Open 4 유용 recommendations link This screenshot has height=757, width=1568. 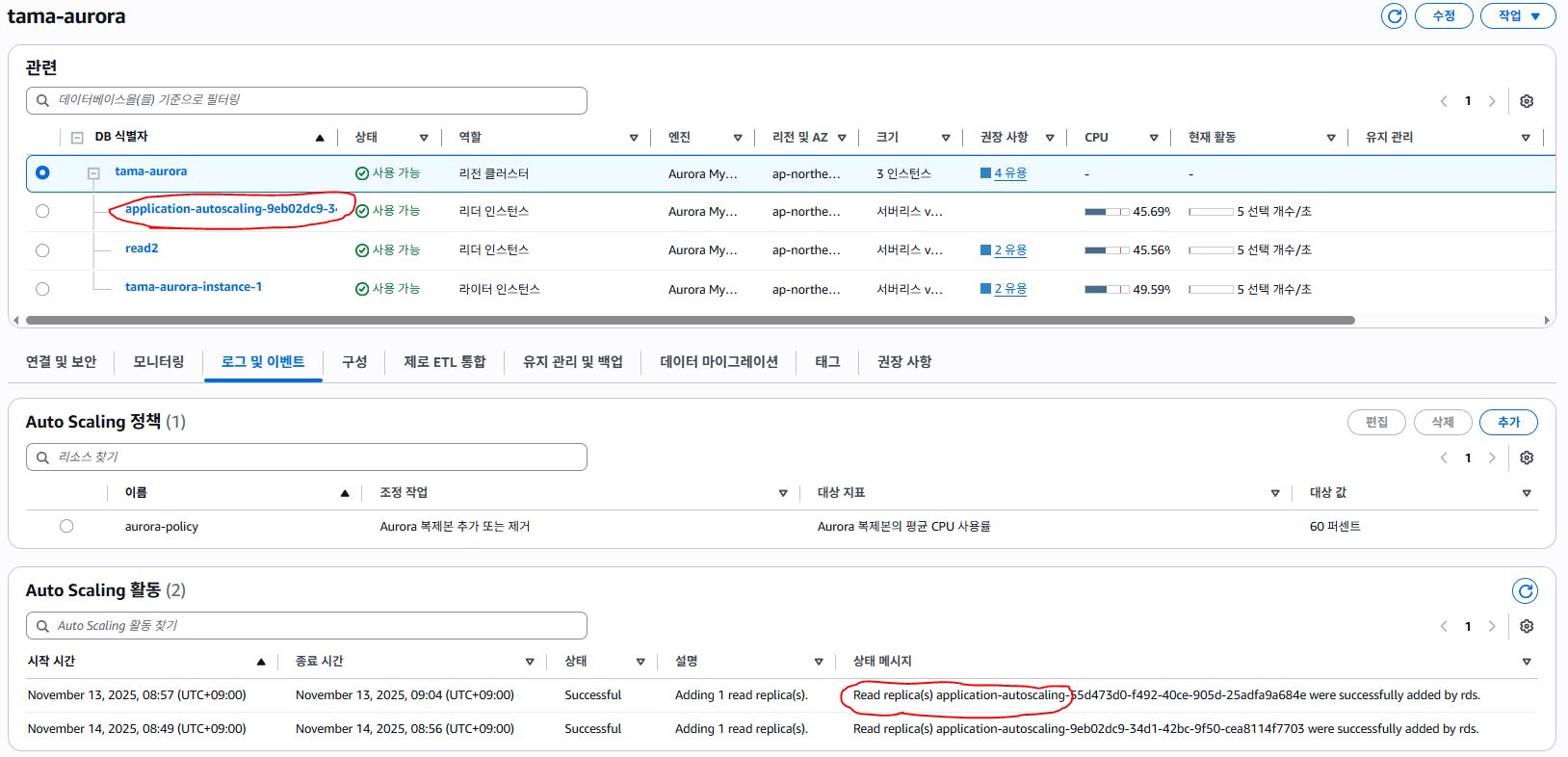(1010, 173)
